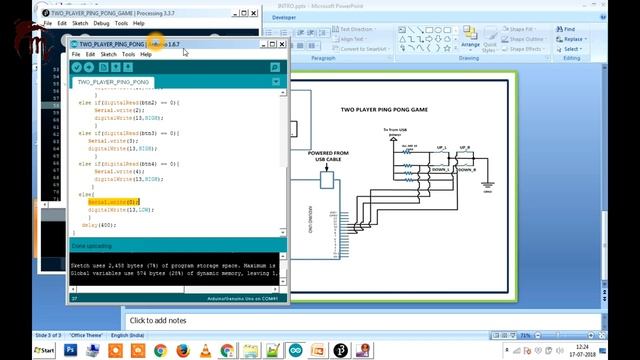Viewport: 640px width, 360px height.
Task: Click the Arduino Save sketch icon
Action: pos(128,67)
